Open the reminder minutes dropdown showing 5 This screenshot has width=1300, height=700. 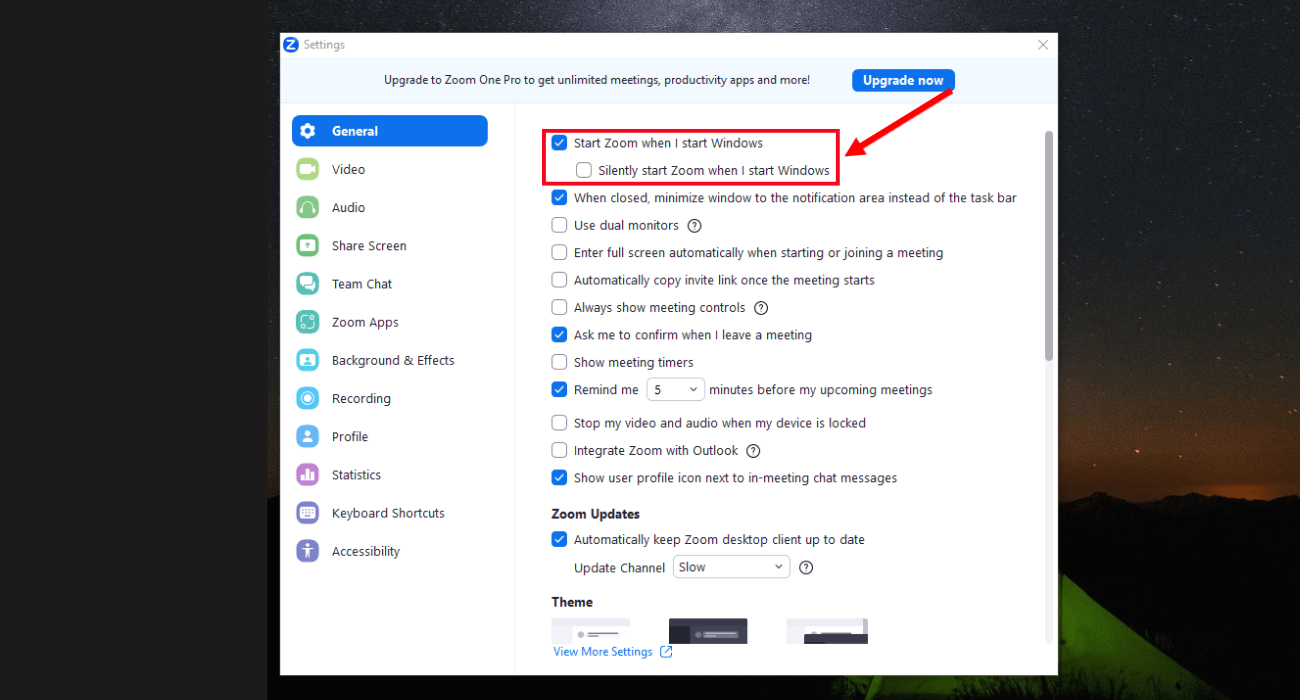[x=675, y=390]
